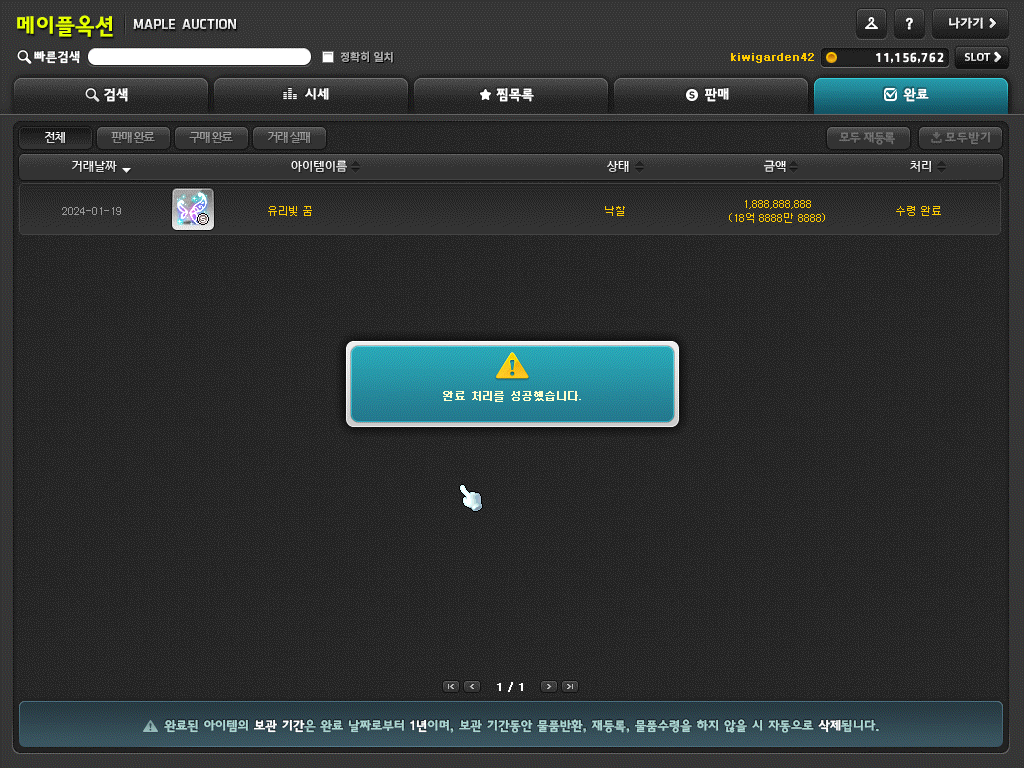
Task: Click the 유리빛 꿈 item thumbnail
Action: point(193,210)
